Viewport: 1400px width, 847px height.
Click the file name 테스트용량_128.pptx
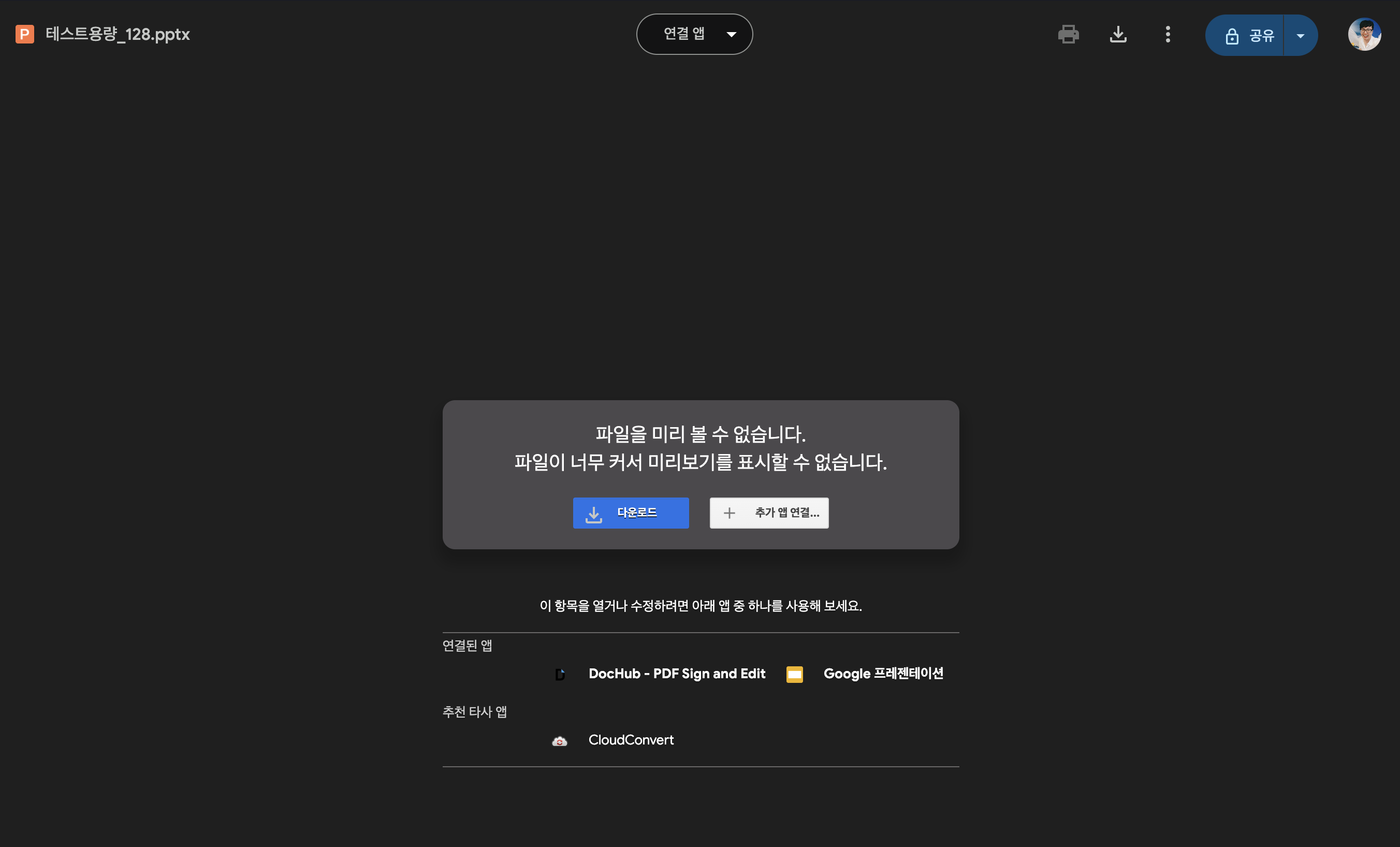coord(118,34)
